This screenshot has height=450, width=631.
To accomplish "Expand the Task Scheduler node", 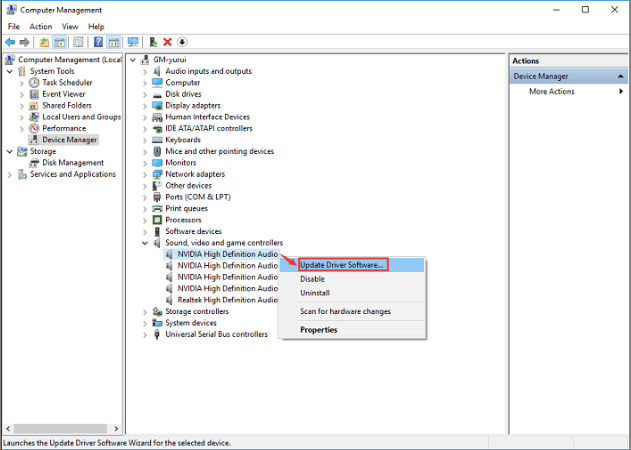I will tap(22, 83).
